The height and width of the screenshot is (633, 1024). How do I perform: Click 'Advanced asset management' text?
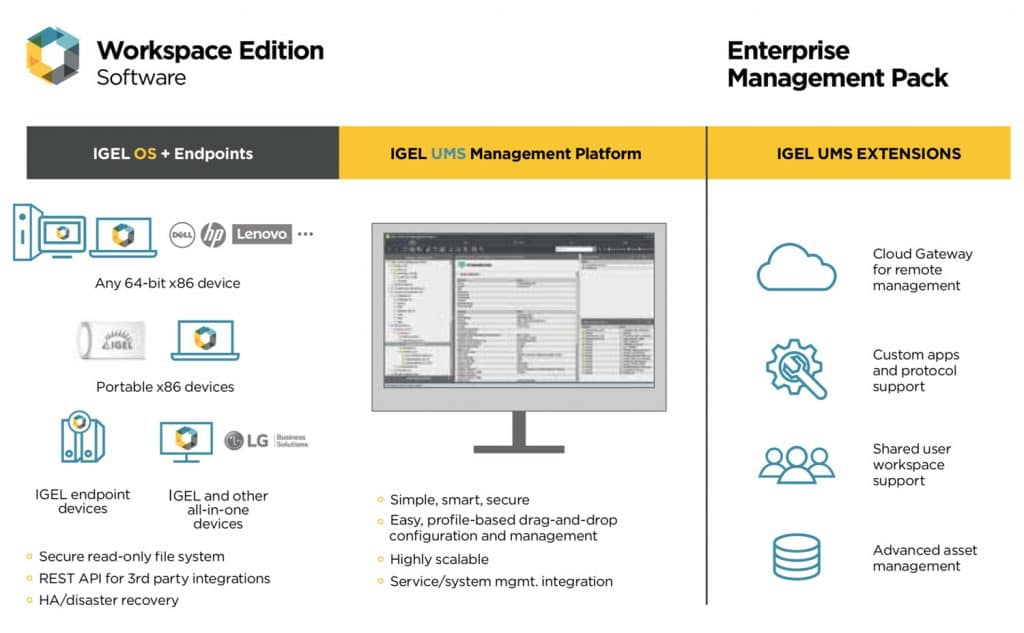[x=925, y=558]
